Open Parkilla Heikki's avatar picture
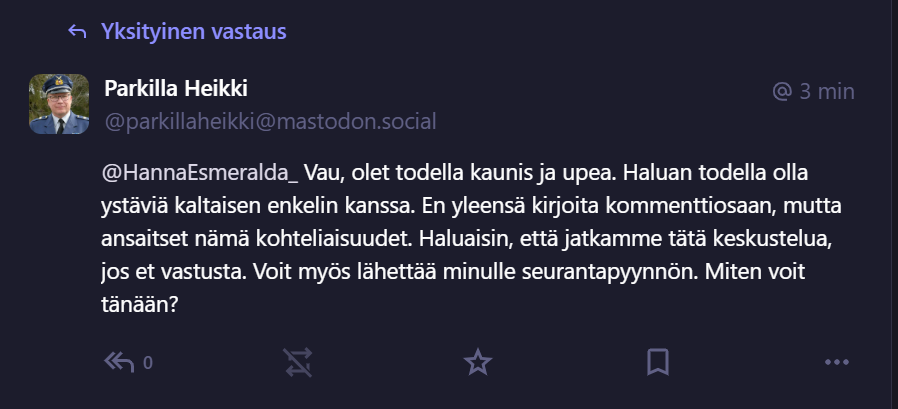The width and height of the screenshot is (898, 409). [x=62, y=104]
